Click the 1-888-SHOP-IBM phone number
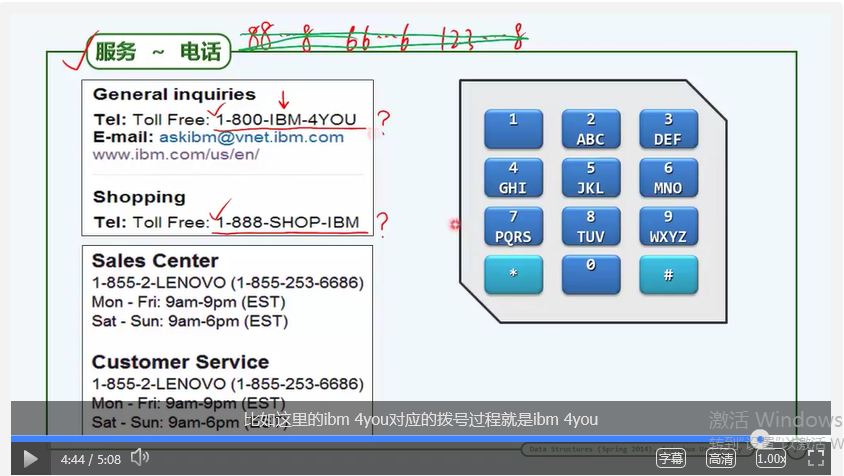 [287, 222]
